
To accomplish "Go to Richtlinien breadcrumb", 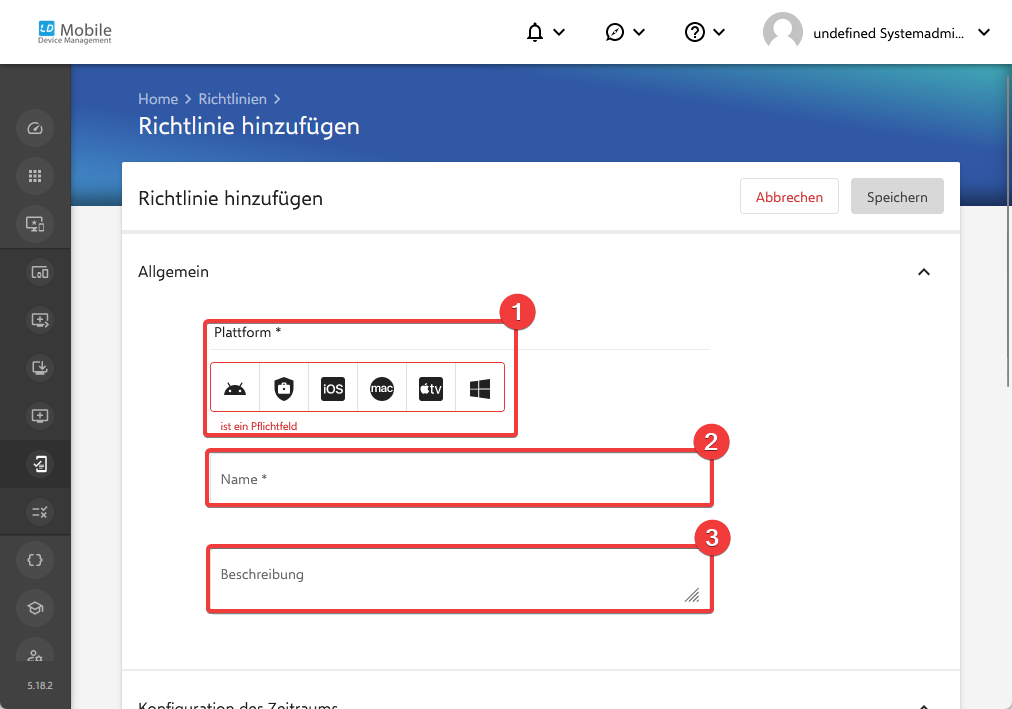I will [x=232, y=99].
